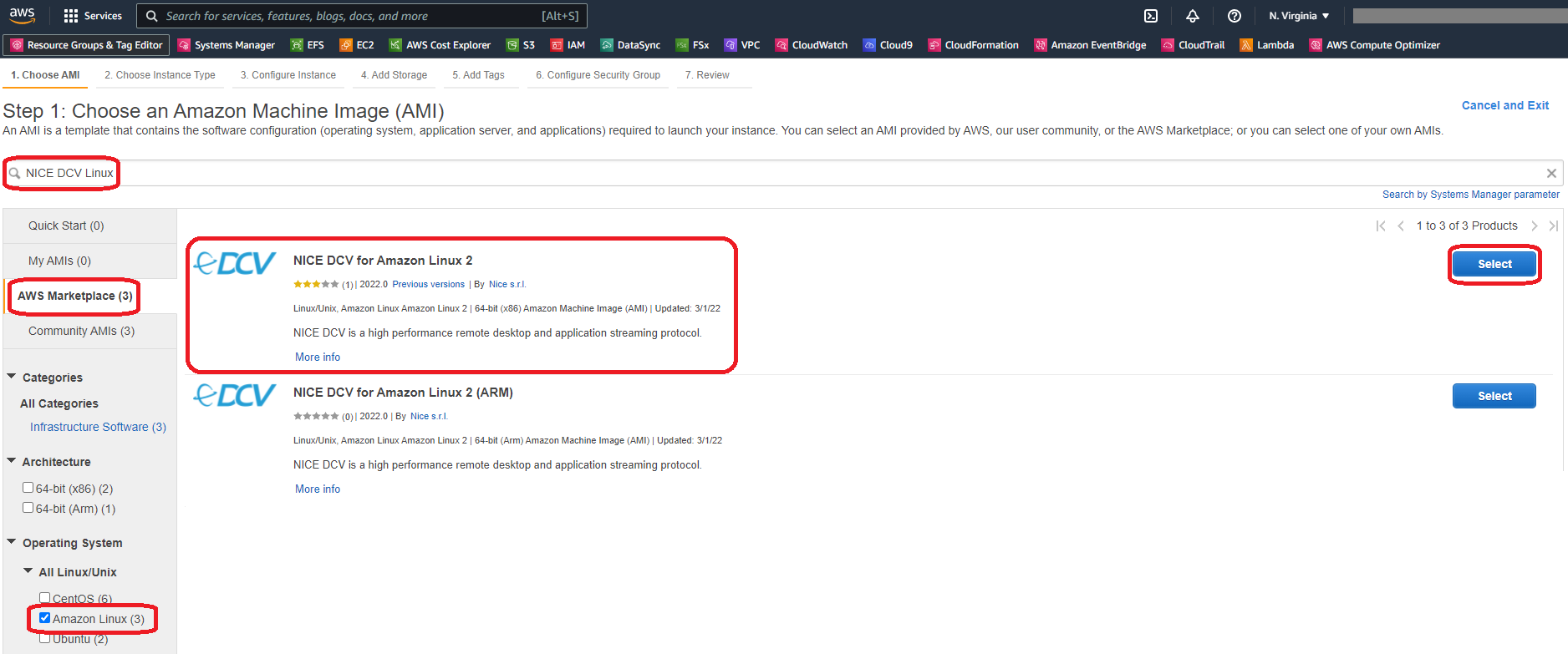This screenshot has height=654, width=1568.
Task: Focus the top AWS services search bar
Action: 362,16
